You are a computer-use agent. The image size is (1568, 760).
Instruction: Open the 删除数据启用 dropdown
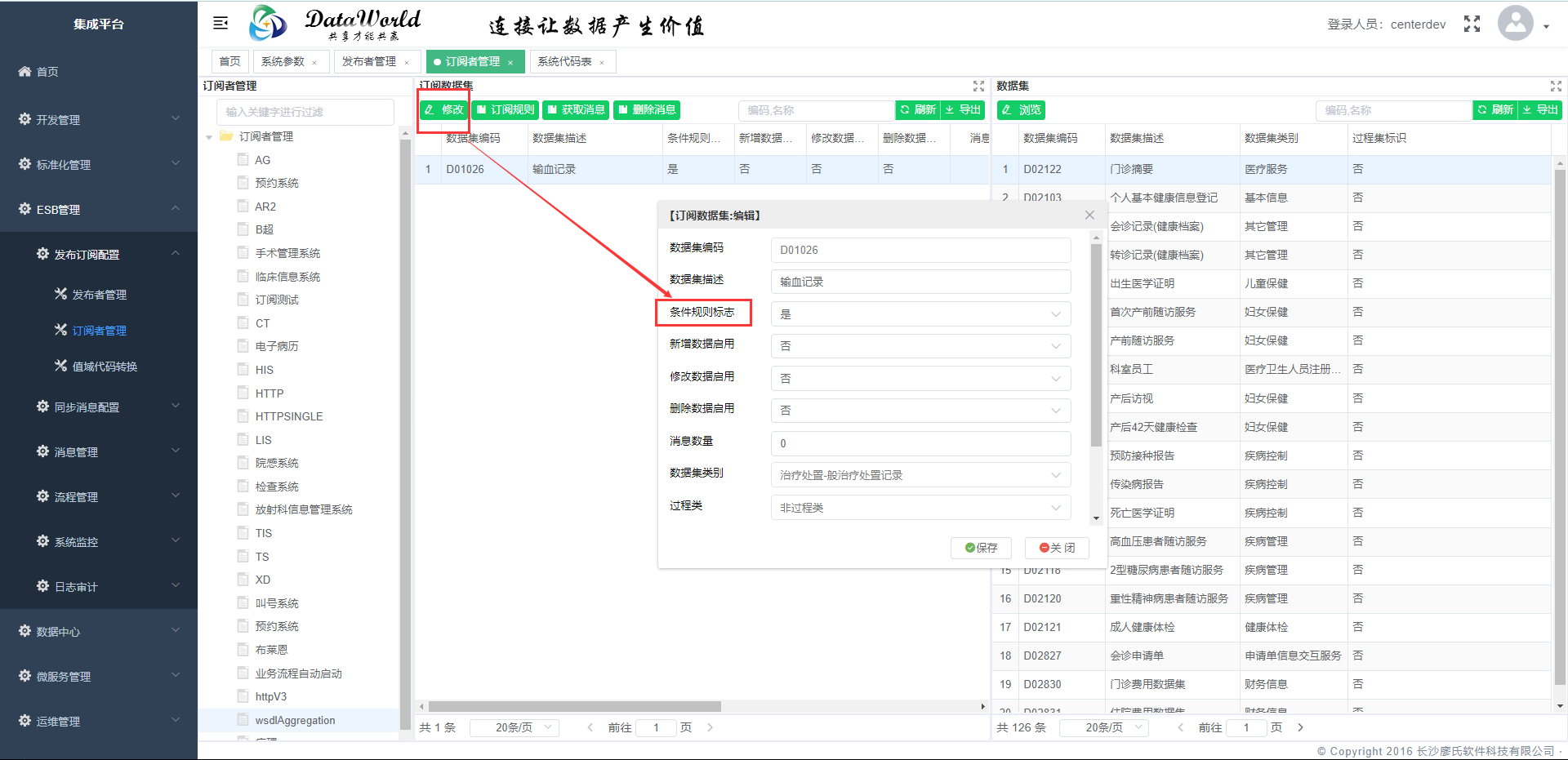[x=920, y=411]
